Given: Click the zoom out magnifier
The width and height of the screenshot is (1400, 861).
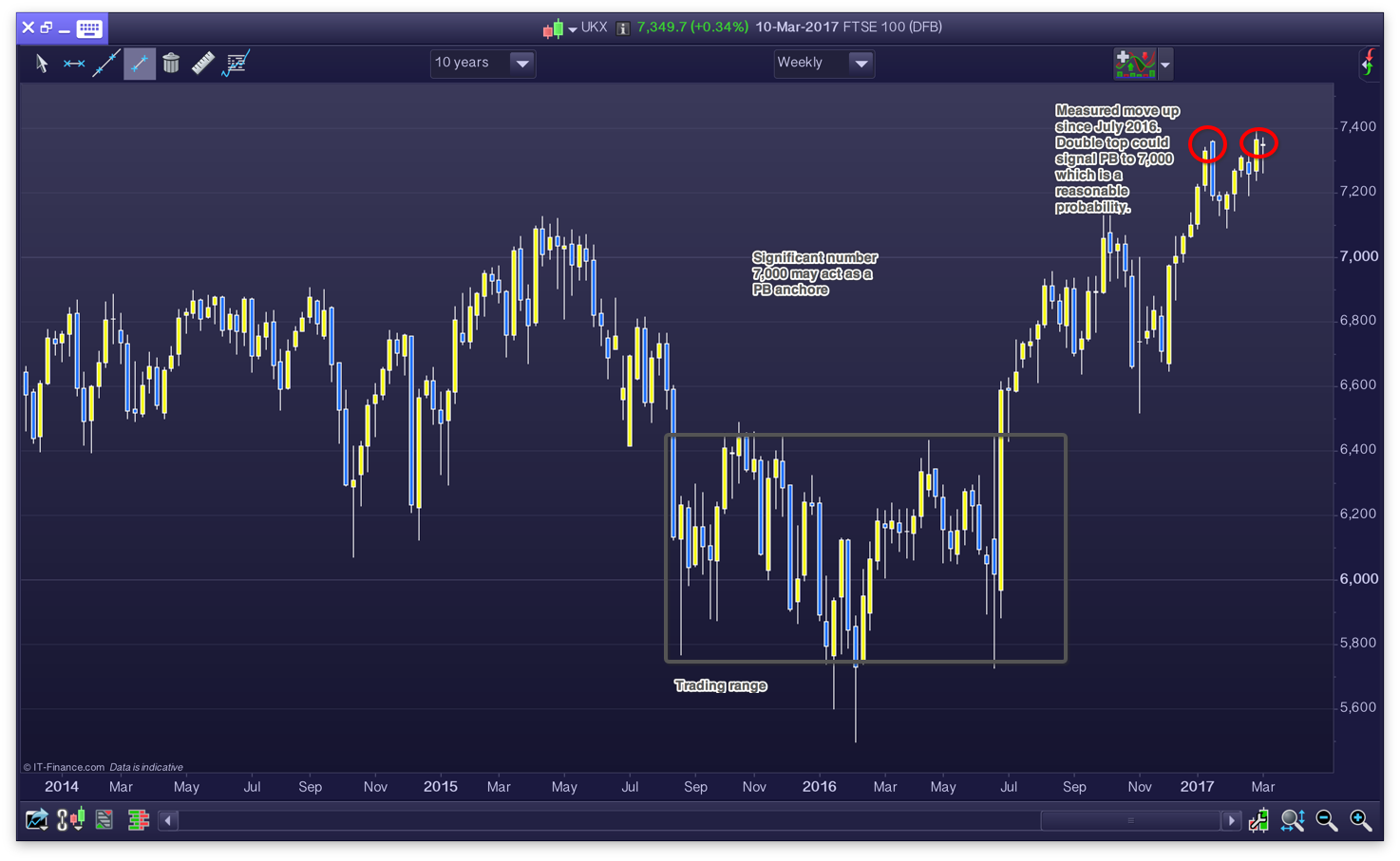Looking at the screenshot, I should [1327, 820].
